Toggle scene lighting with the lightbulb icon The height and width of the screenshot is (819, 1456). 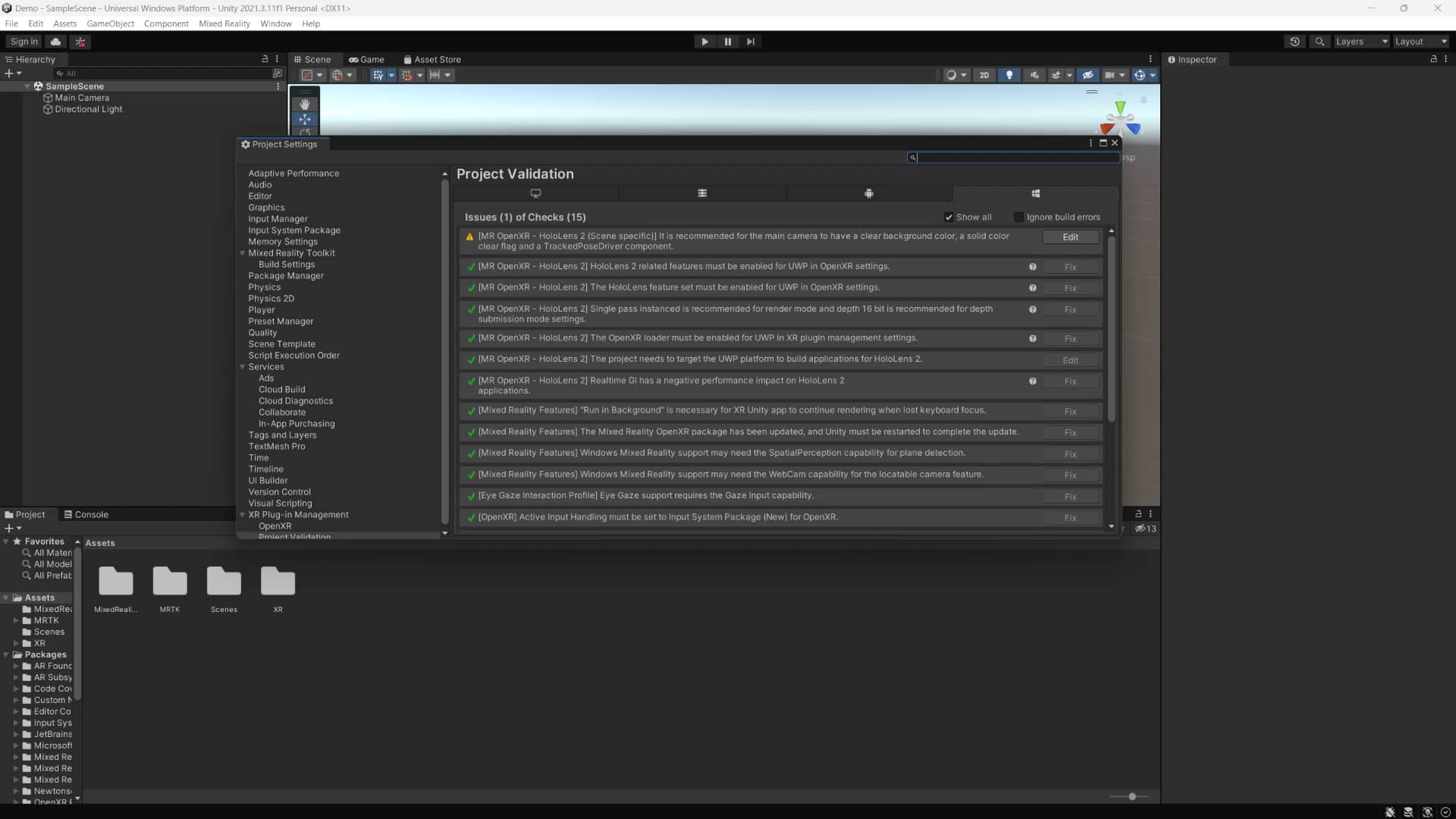[1009, 75]
